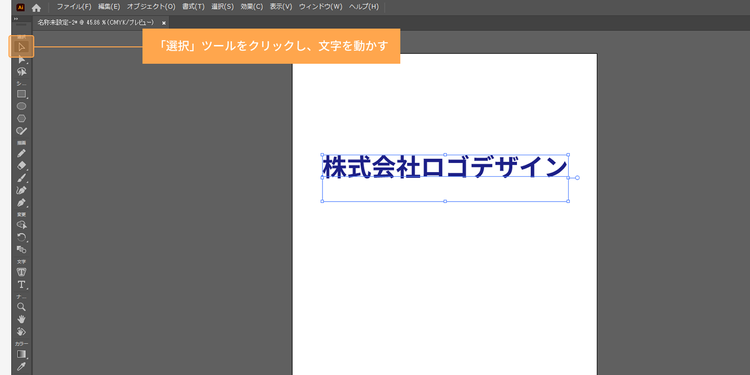750x375 pixels.
Task: Select the Eyedropper tool
Action: (22, 366)
